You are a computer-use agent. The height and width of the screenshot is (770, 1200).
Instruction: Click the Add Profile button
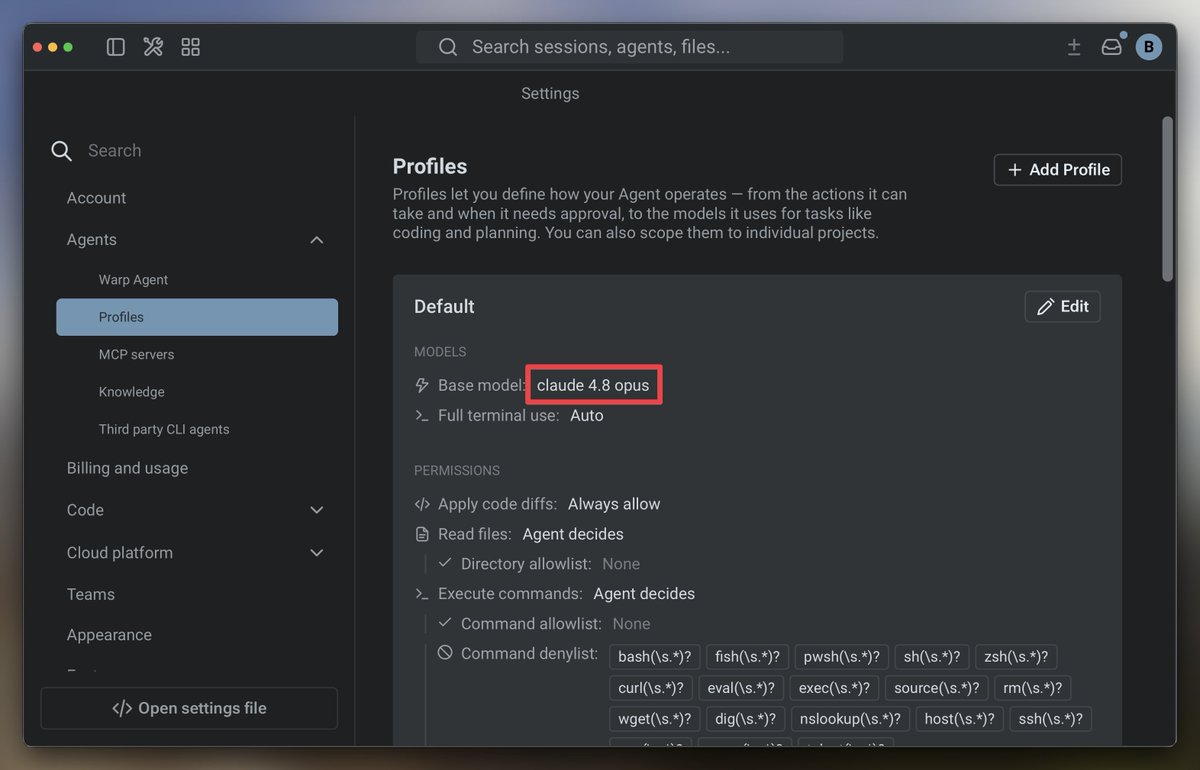[1058, 170]
